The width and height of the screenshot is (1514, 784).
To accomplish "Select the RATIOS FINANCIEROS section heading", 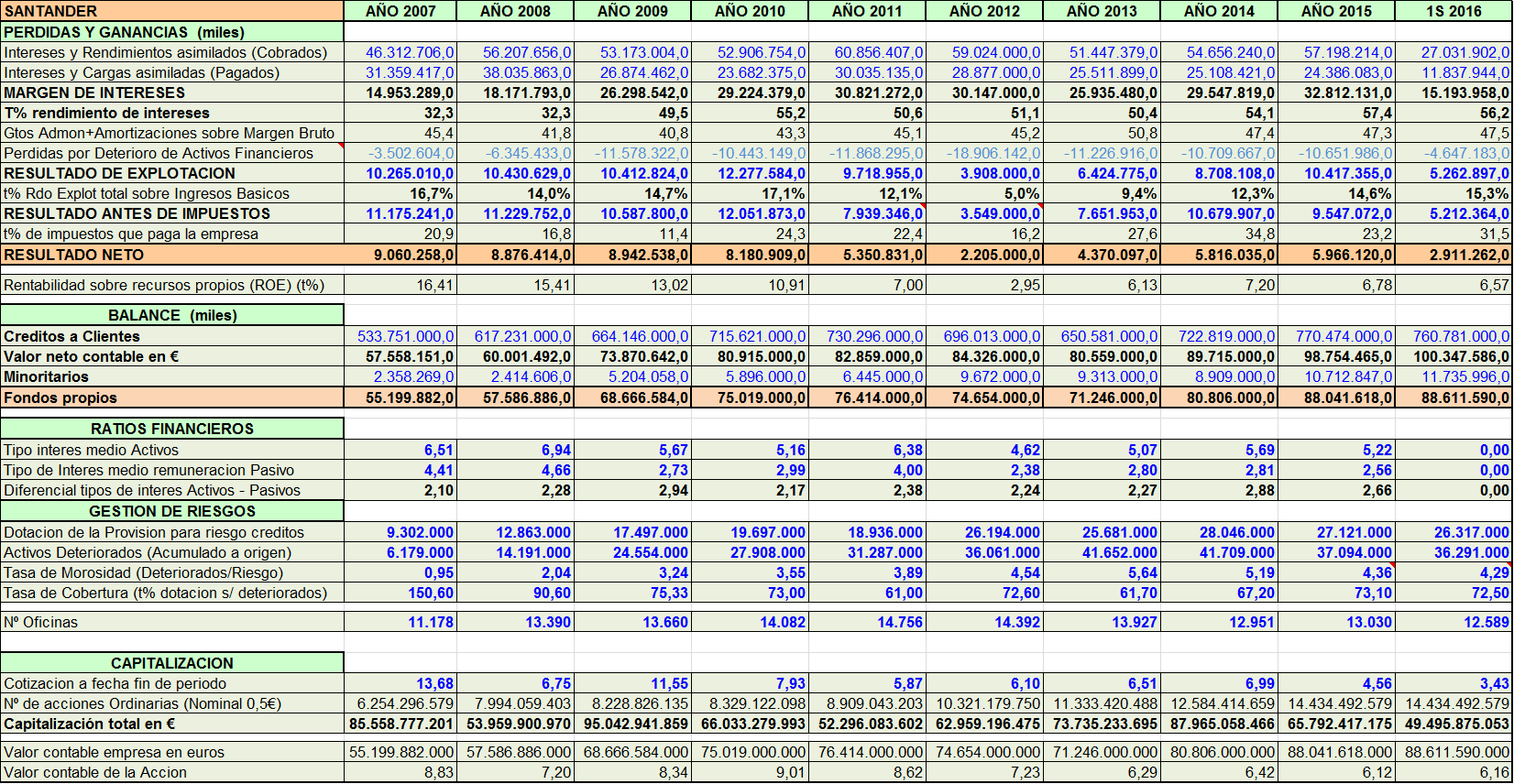I will point(172,429).
